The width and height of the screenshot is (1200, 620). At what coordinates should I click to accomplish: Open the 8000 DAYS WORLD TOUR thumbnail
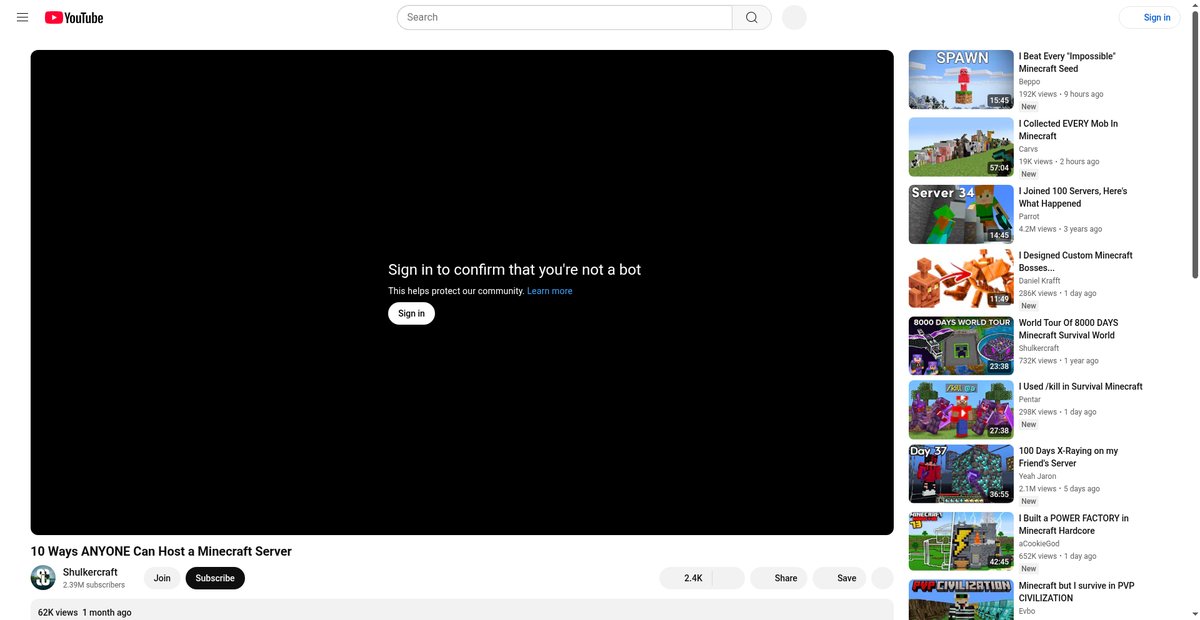pos(961,346)
